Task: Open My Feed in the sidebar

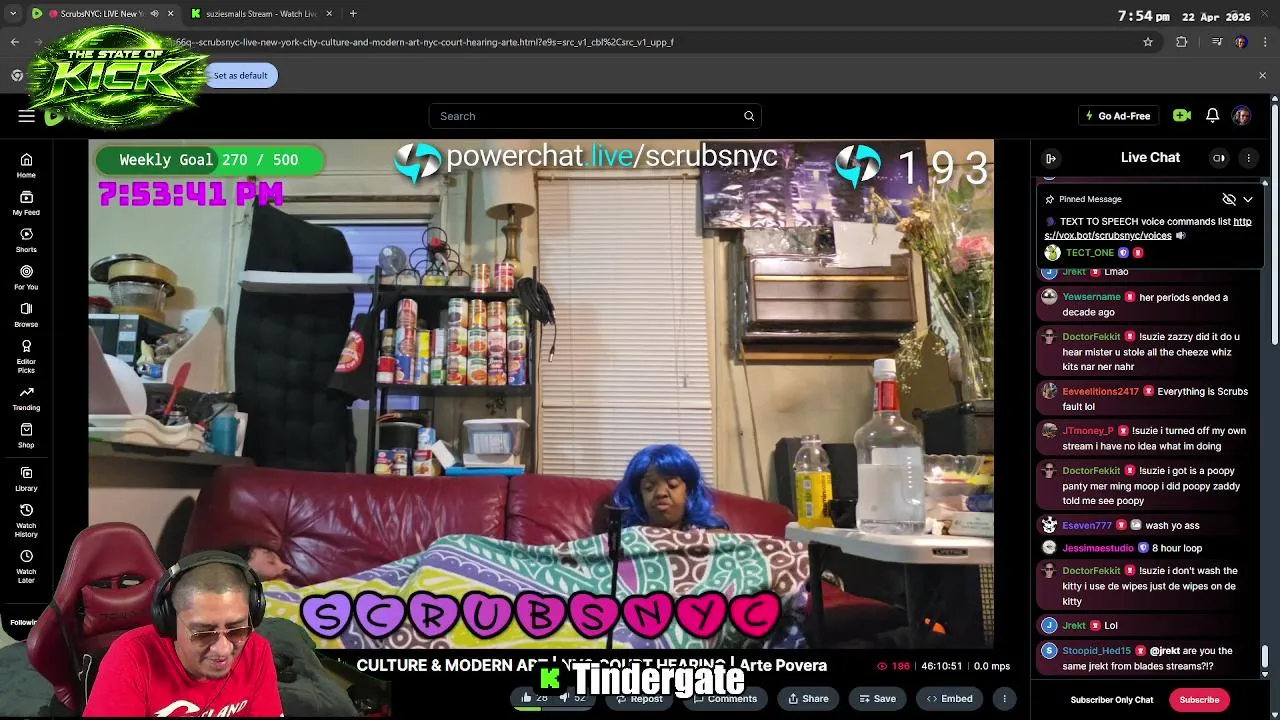Action: pyautogui.click(x=26, y=203)
